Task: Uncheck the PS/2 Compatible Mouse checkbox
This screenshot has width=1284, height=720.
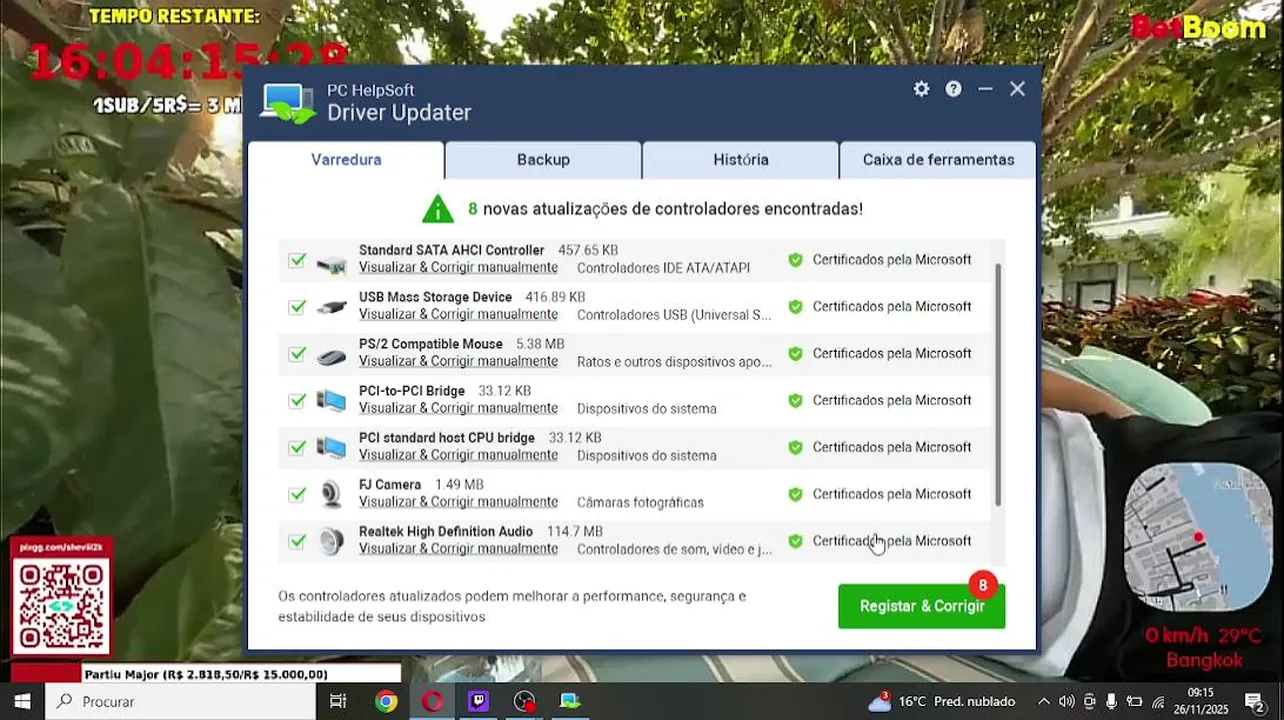Action: click(297, 354)
